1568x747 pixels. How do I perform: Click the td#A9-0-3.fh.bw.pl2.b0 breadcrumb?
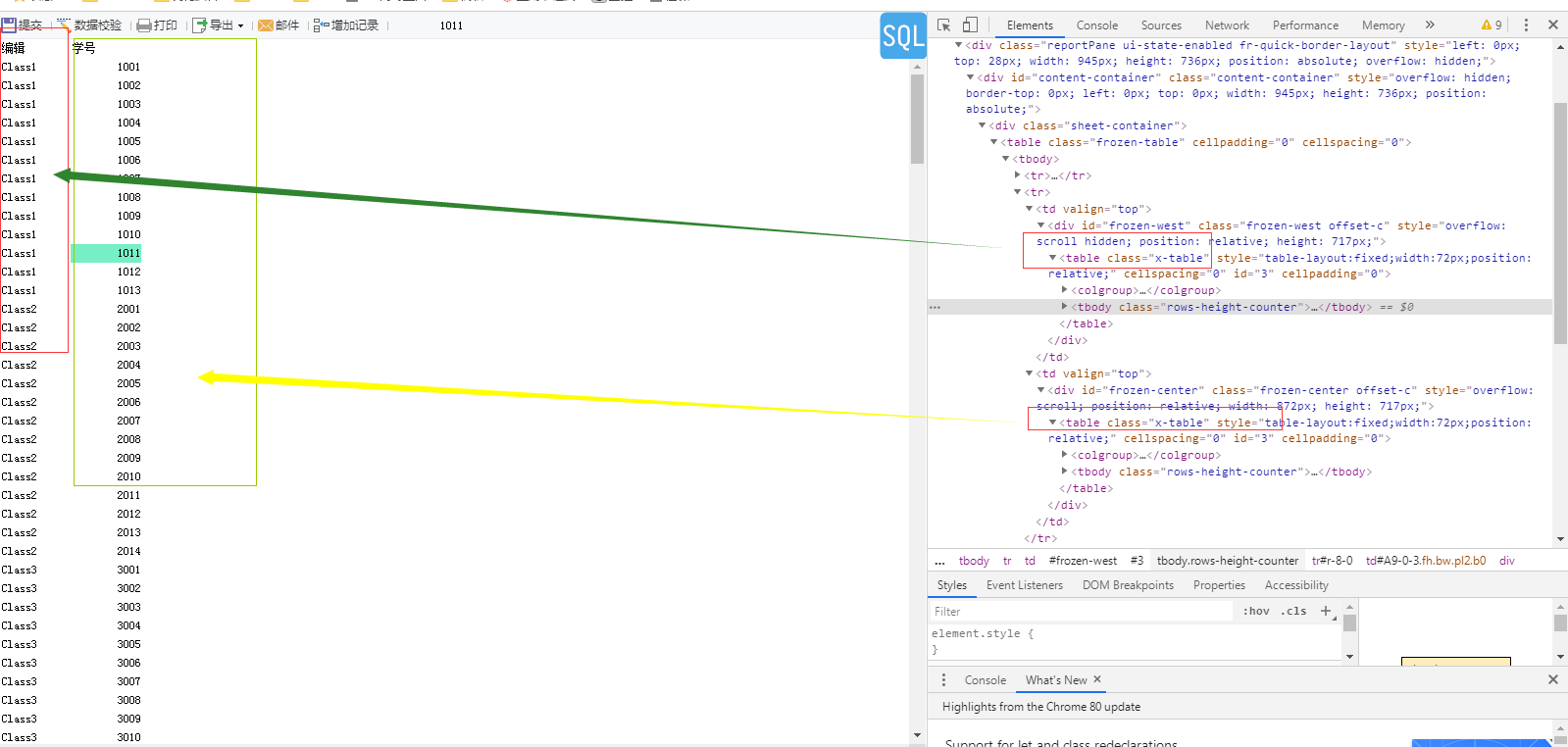coord(1426,561)
